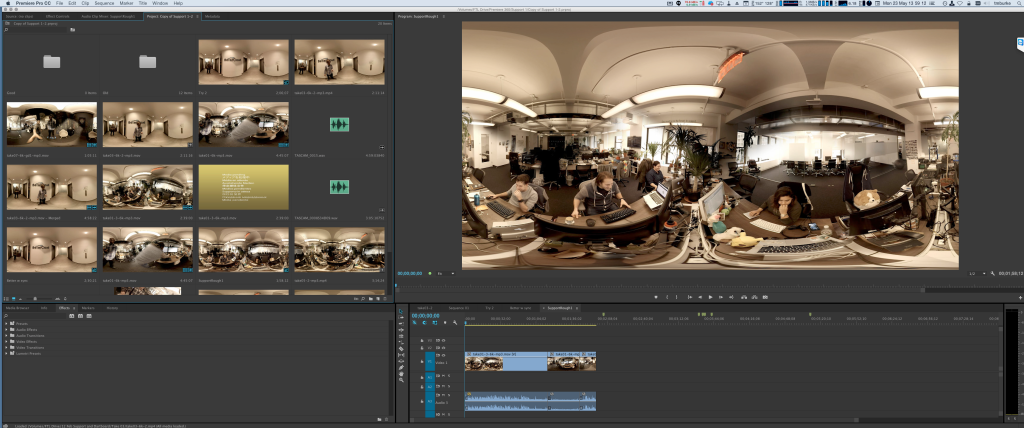
Task: Expand the Audio Effects folder
Action: pos(7,329)
